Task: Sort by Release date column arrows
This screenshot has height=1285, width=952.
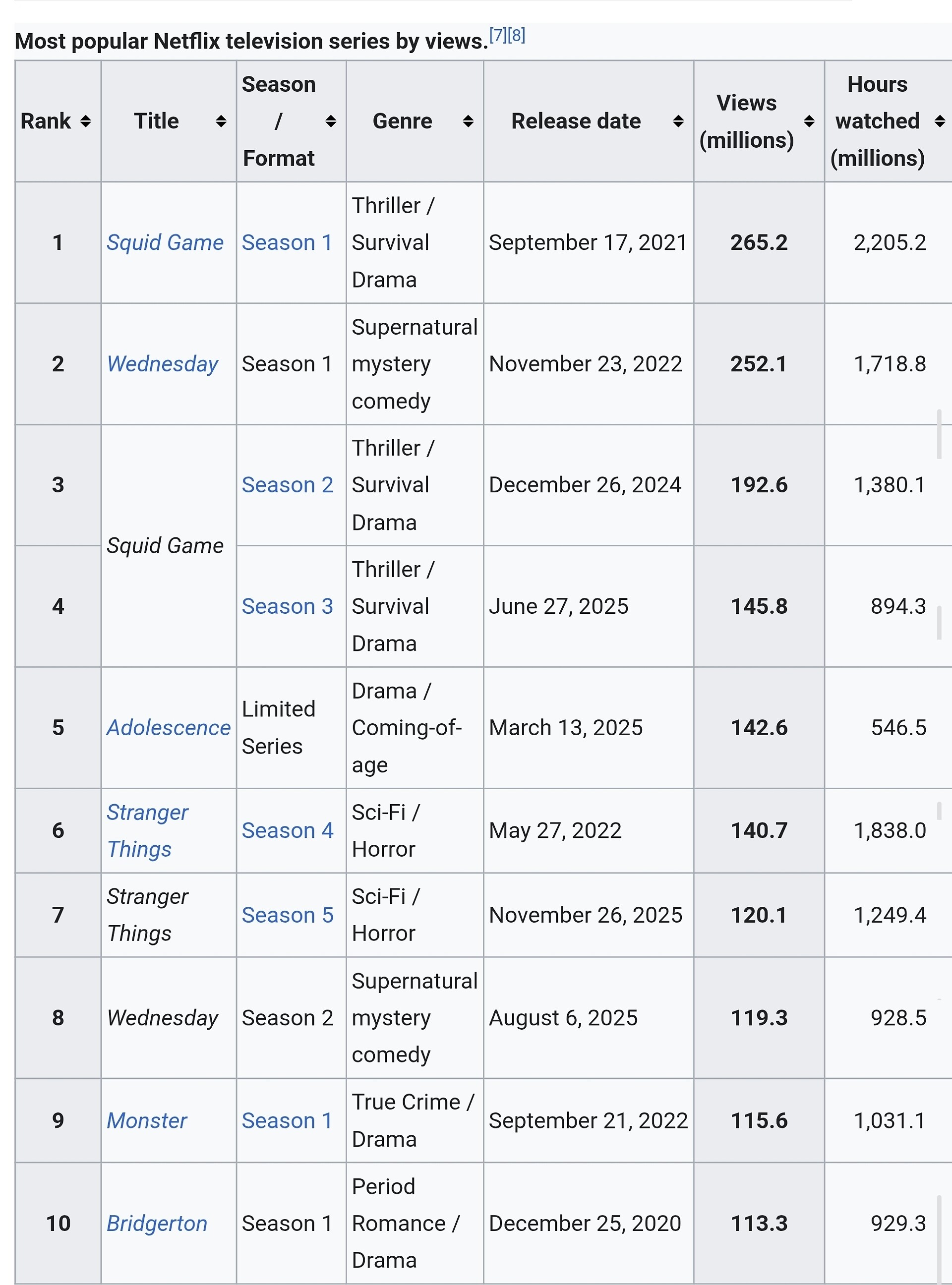Action: [x=678, y=121]
